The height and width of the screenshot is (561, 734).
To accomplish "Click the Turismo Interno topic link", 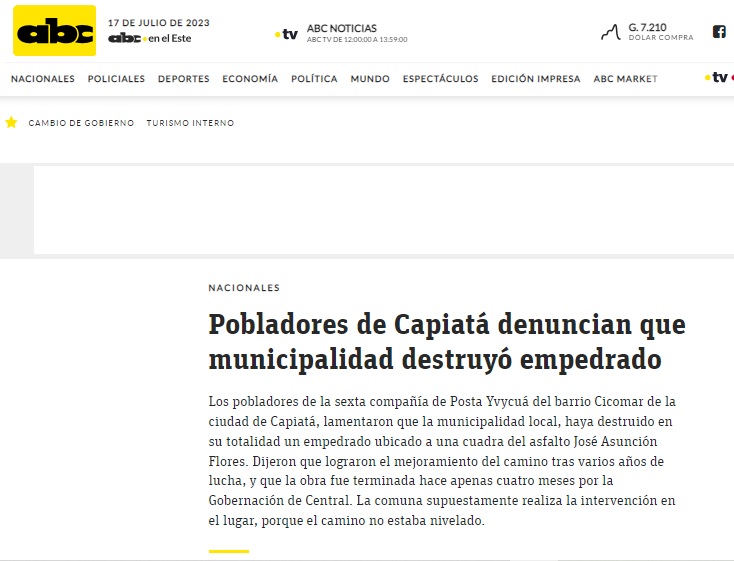I will pyautogui.click(x=190, y=123).
